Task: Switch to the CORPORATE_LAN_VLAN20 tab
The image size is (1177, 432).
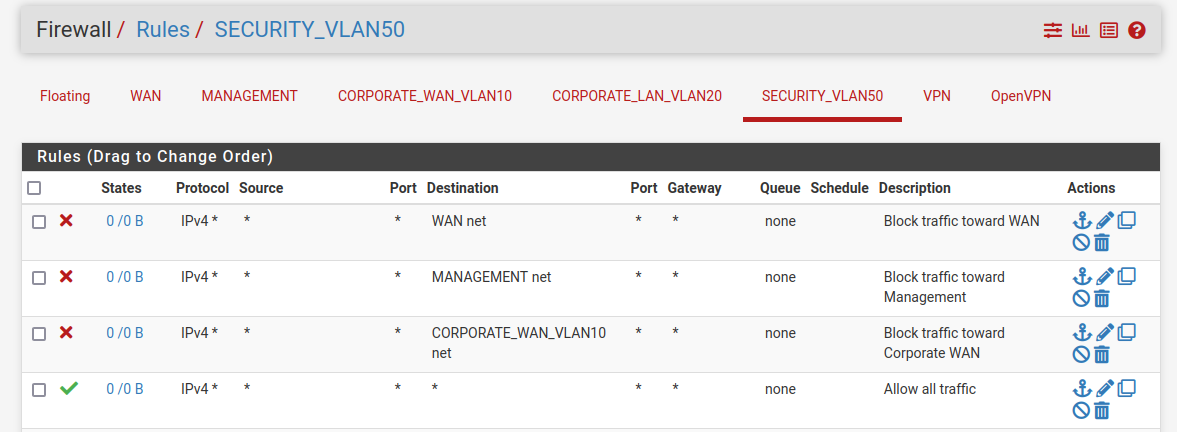Action: pos(637,96)
